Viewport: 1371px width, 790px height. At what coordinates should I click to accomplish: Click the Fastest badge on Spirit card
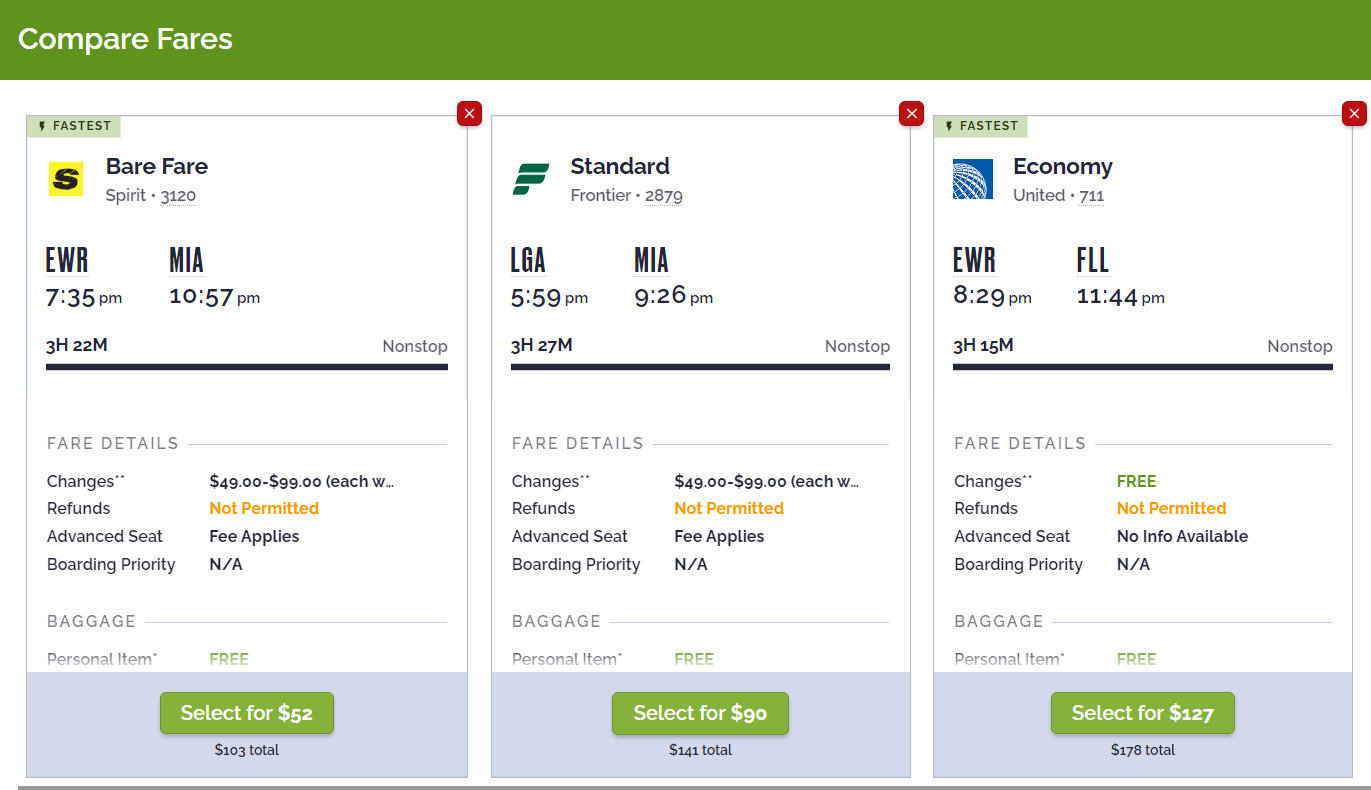[x=74, y=126]
